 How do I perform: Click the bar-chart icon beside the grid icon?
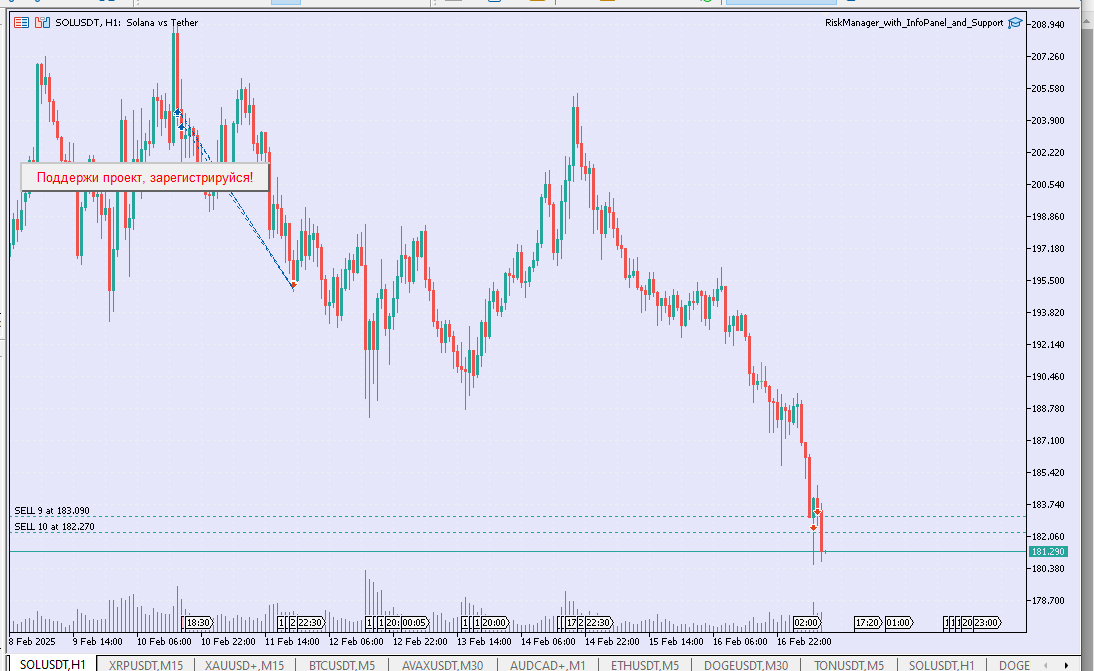click(41, 22)
